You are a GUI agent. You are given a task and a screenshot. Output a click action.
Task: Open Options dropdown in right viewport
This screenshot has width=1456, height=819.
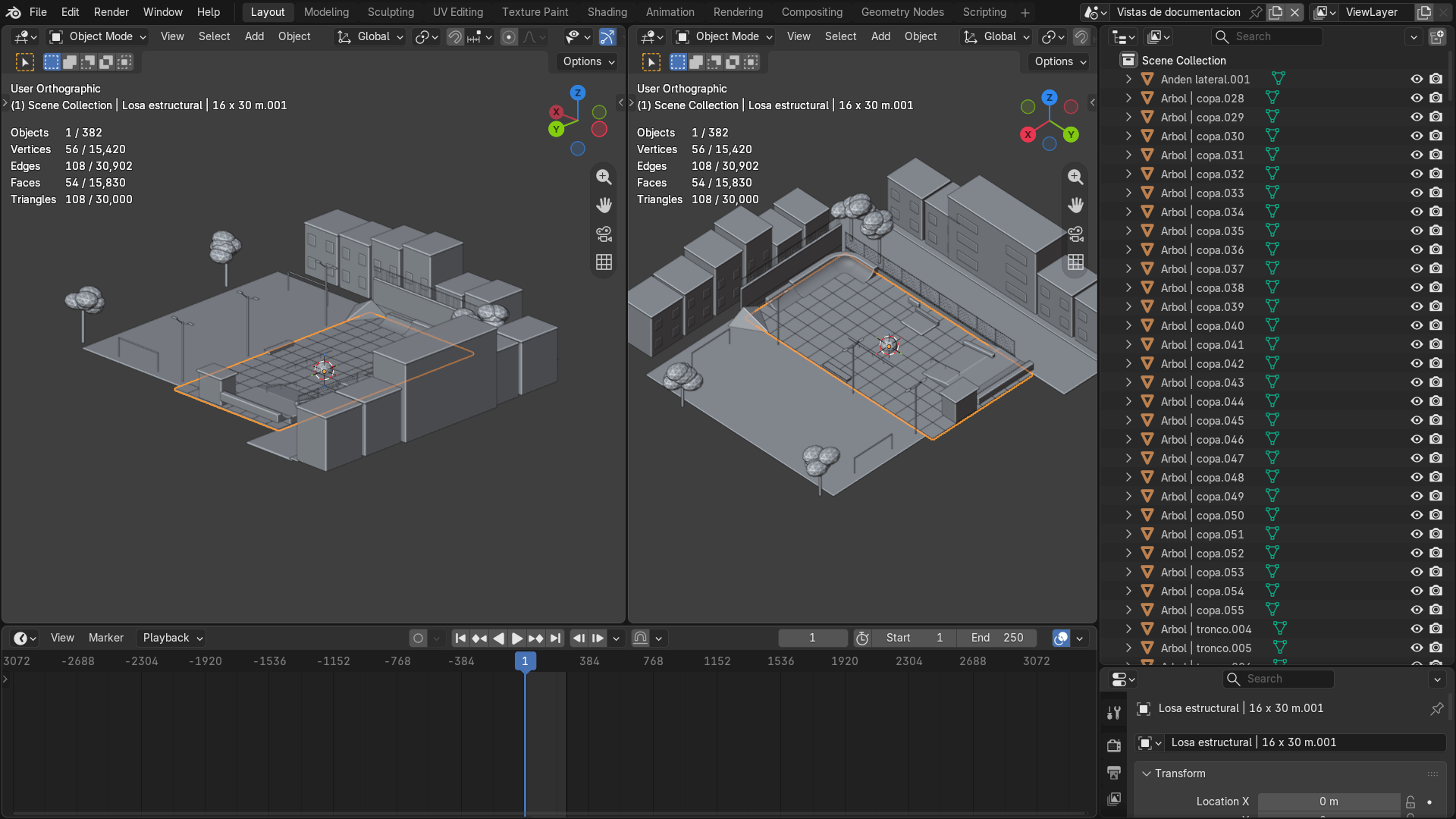(x=1060, y=62)
